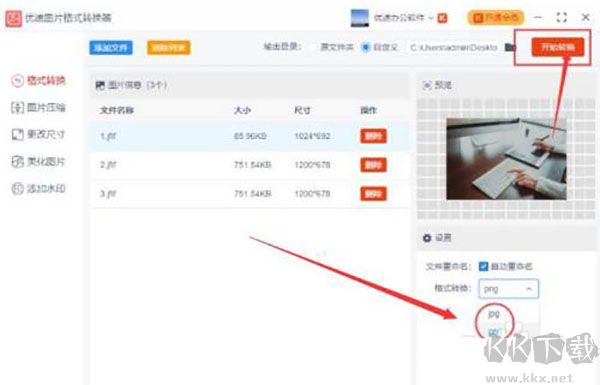The image size is (600, 385).
Task: Maximize the converter window
Action: click(561, 18)
